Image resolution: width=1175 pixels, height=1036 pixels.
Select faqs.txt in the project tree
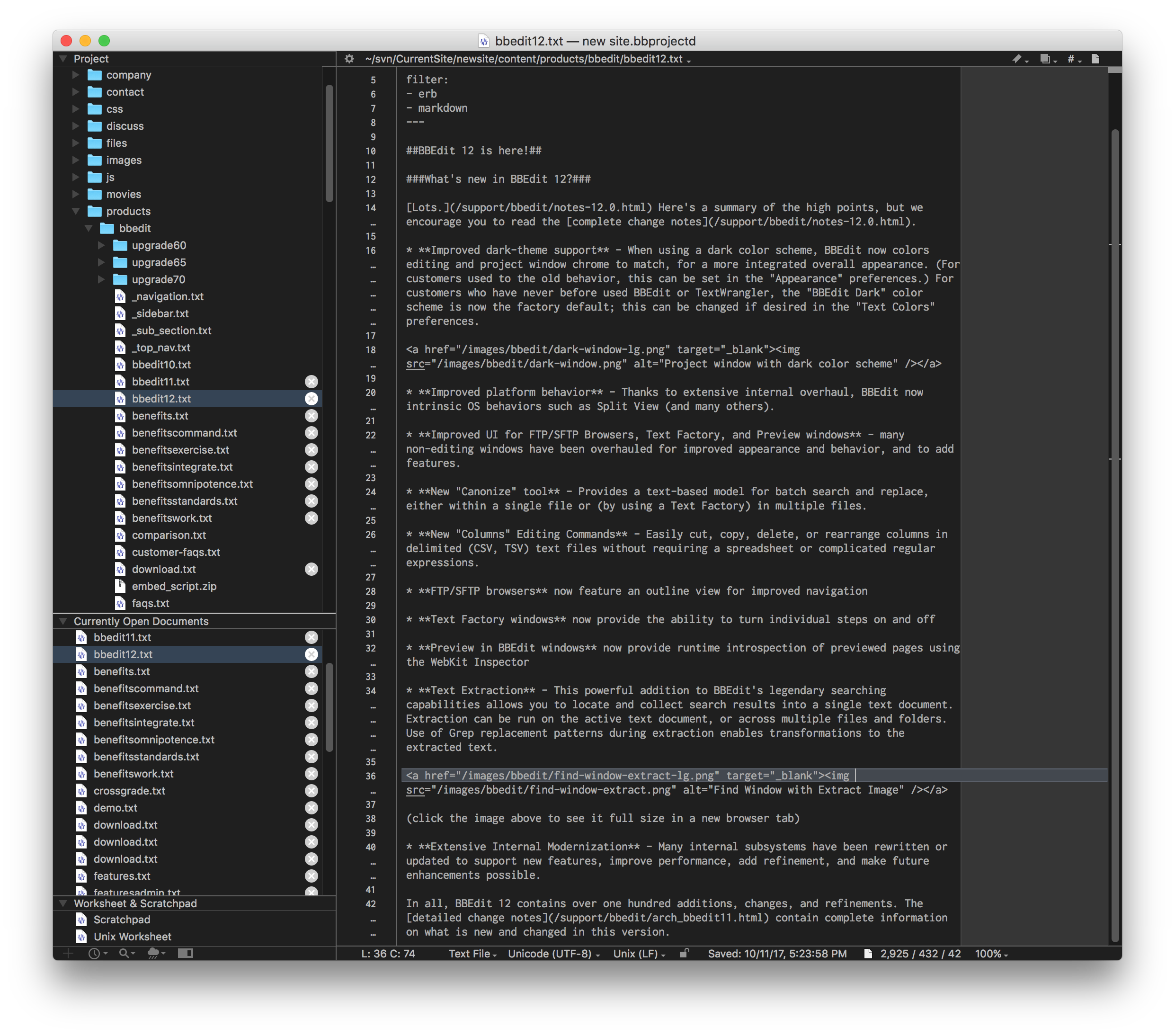click(151, 603)
